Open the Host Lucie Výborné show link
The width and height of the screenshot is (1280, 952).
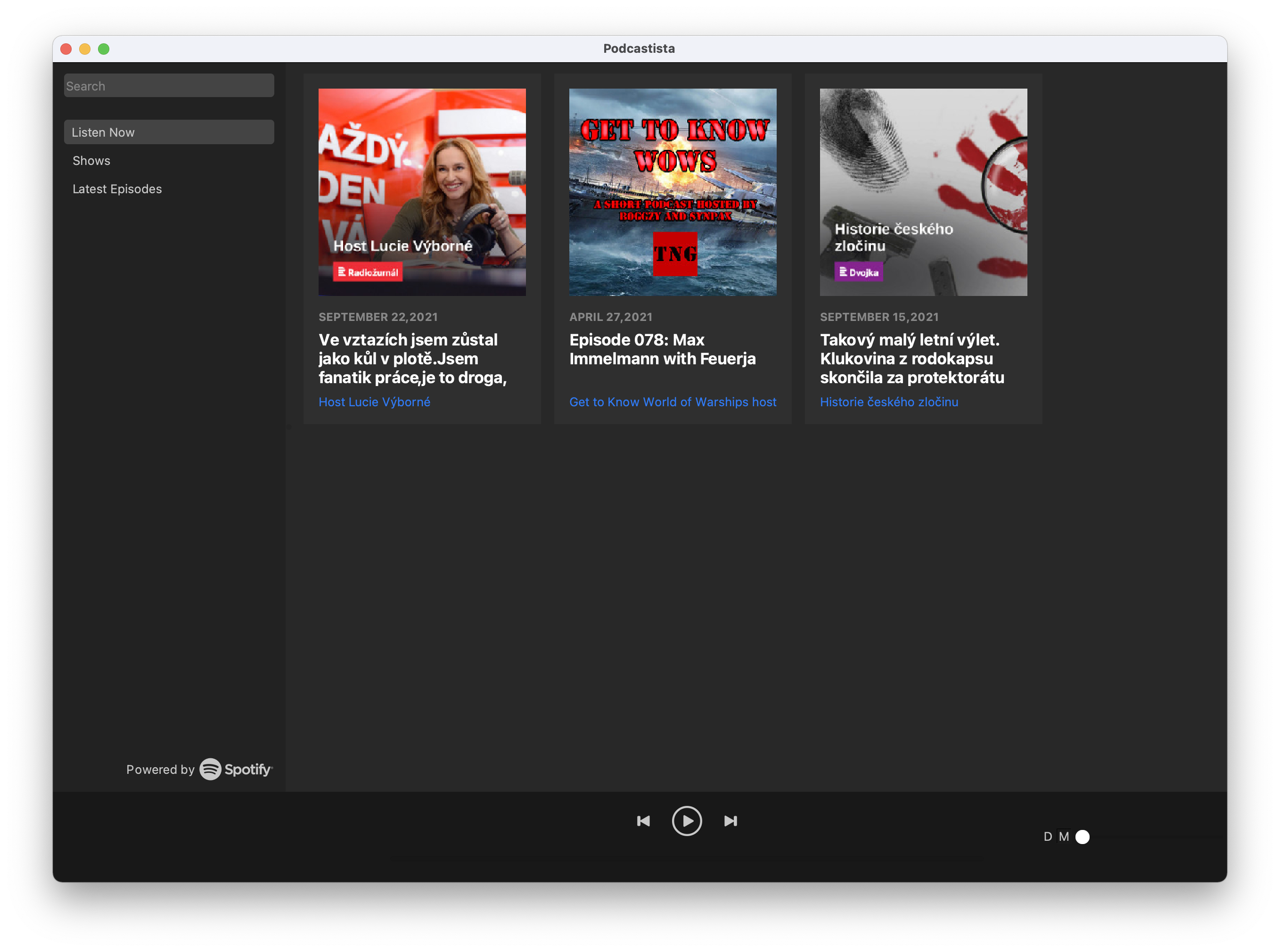pos(374,402)
